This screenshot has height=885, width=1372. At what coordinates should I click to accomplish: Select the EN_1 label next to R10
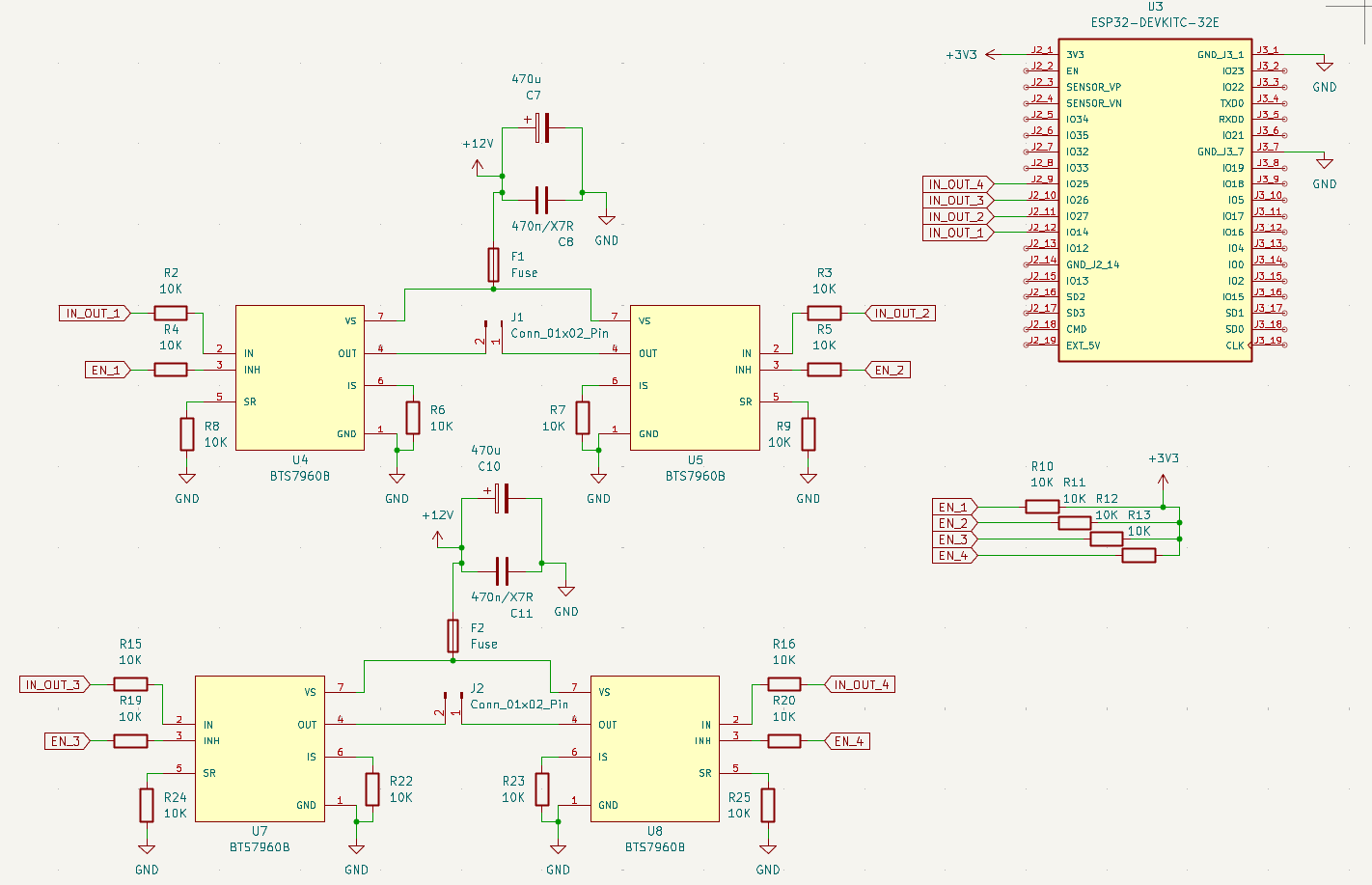[x=955, y=507]
